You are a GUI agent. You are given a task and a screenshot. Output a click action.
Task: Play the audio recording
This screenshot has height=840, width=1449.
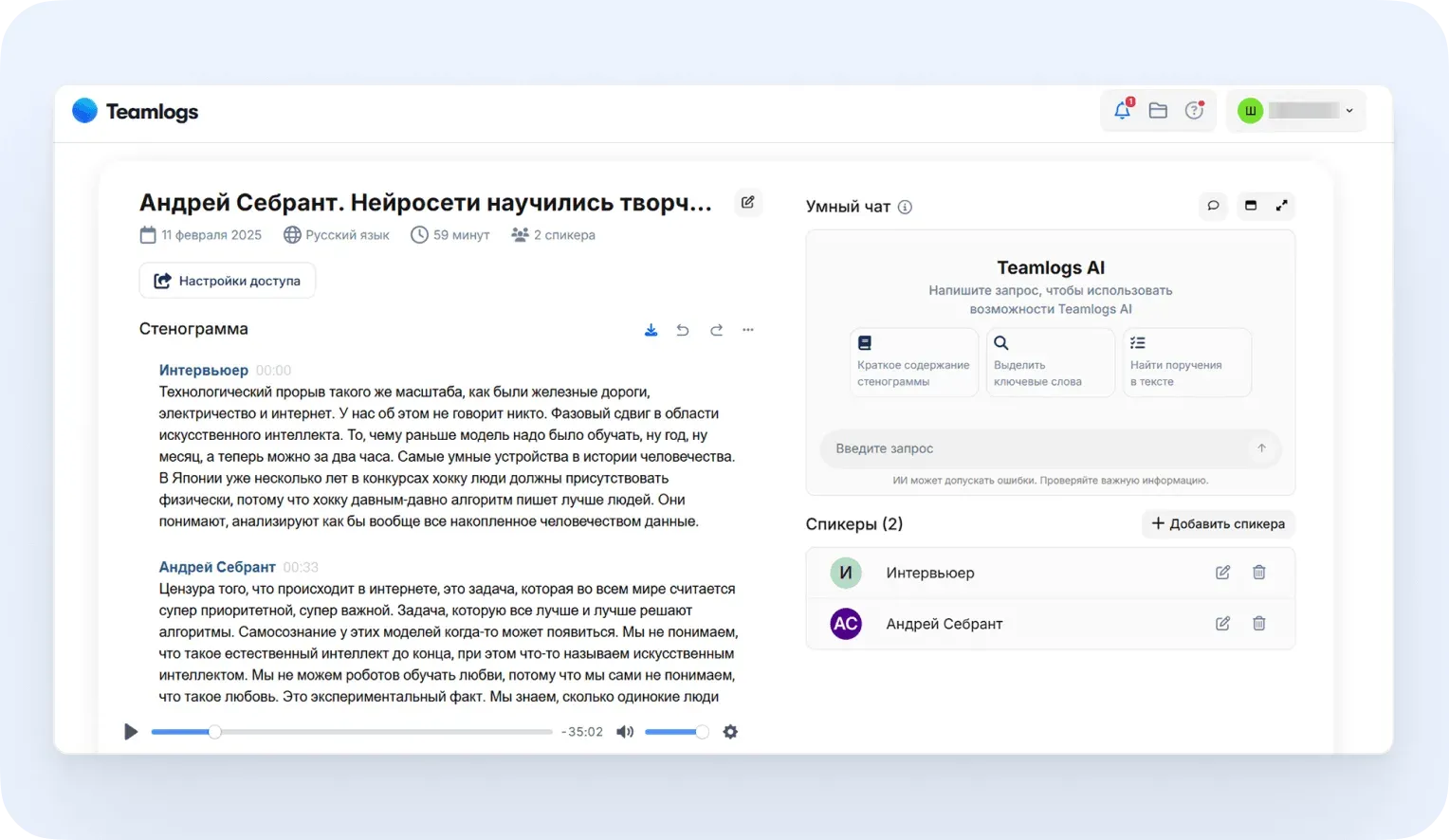pyautogui.click(x=131, y=732)
